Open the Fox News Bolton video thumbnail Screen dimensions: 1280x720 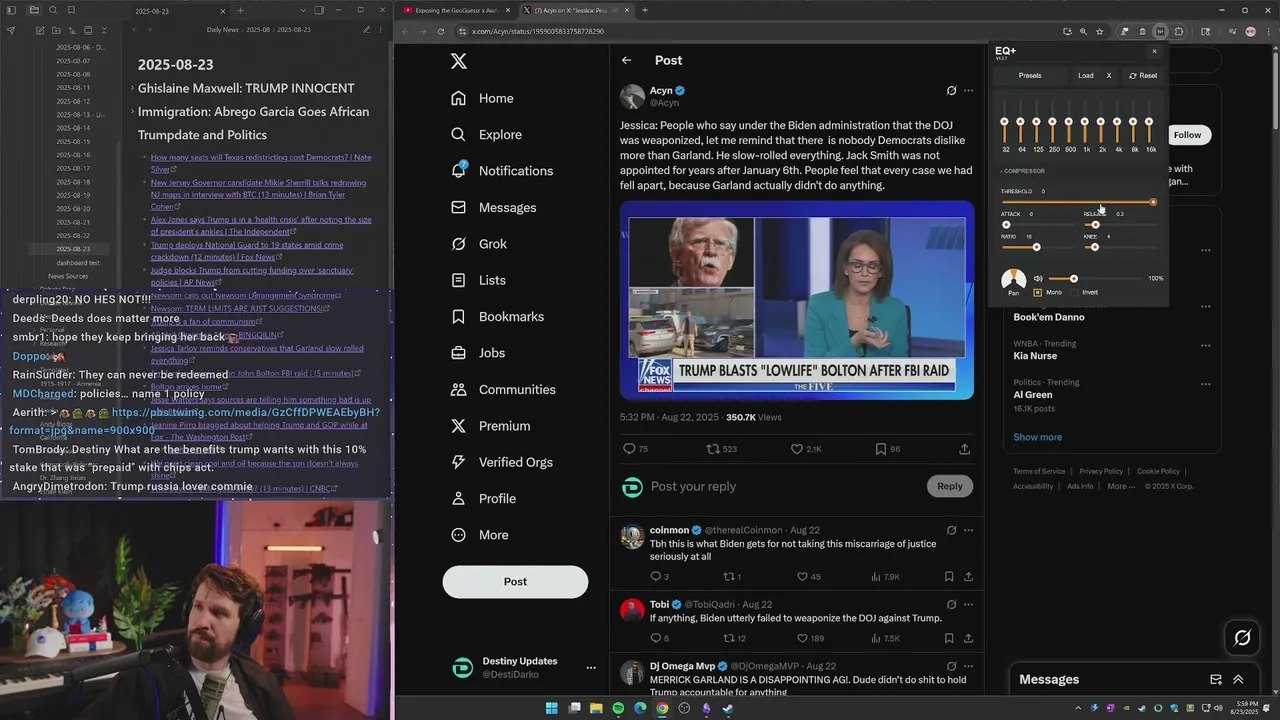(x=797, y=301)
